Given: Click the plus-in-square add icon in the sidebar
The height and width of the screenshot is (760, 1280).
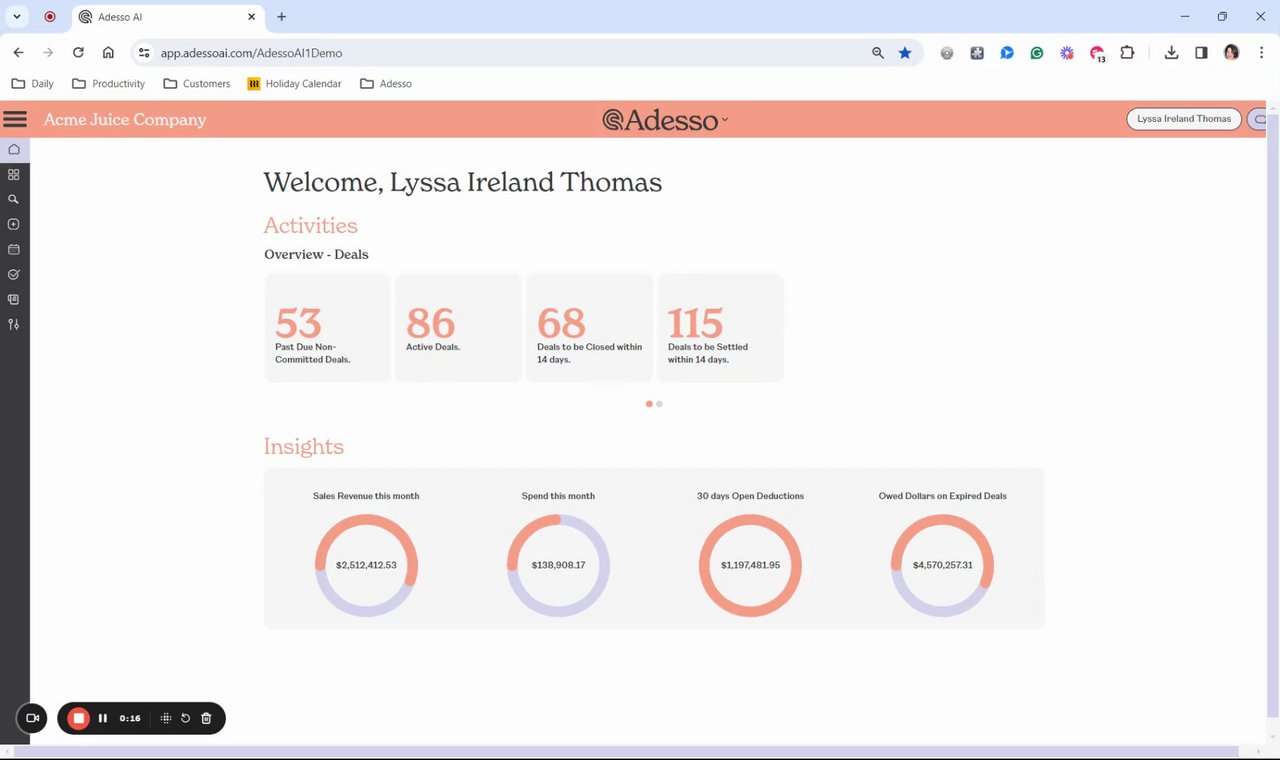Looking at the screenshot, I should tap(14, 225).
